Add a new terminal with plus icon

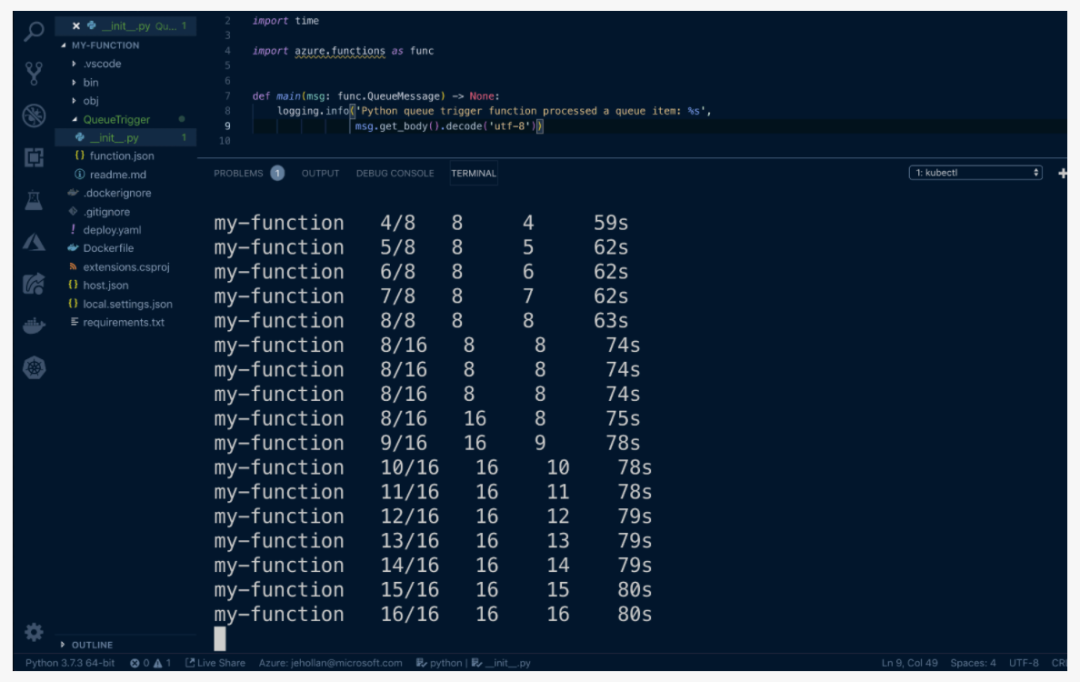(1062, 173)
